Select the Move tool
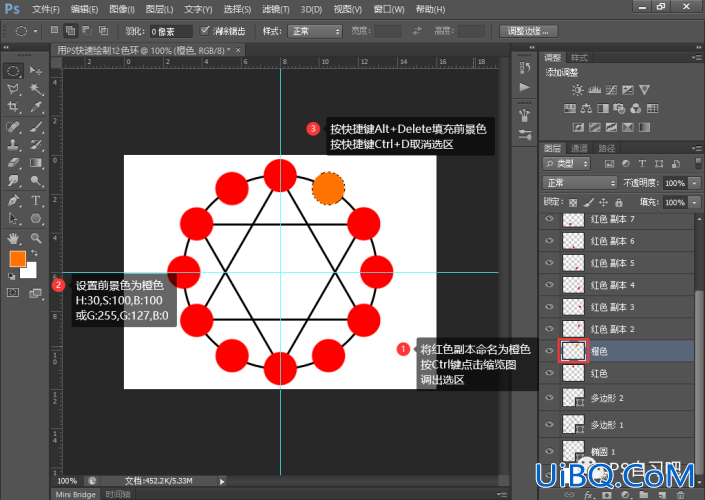 (x=36, y=71)
